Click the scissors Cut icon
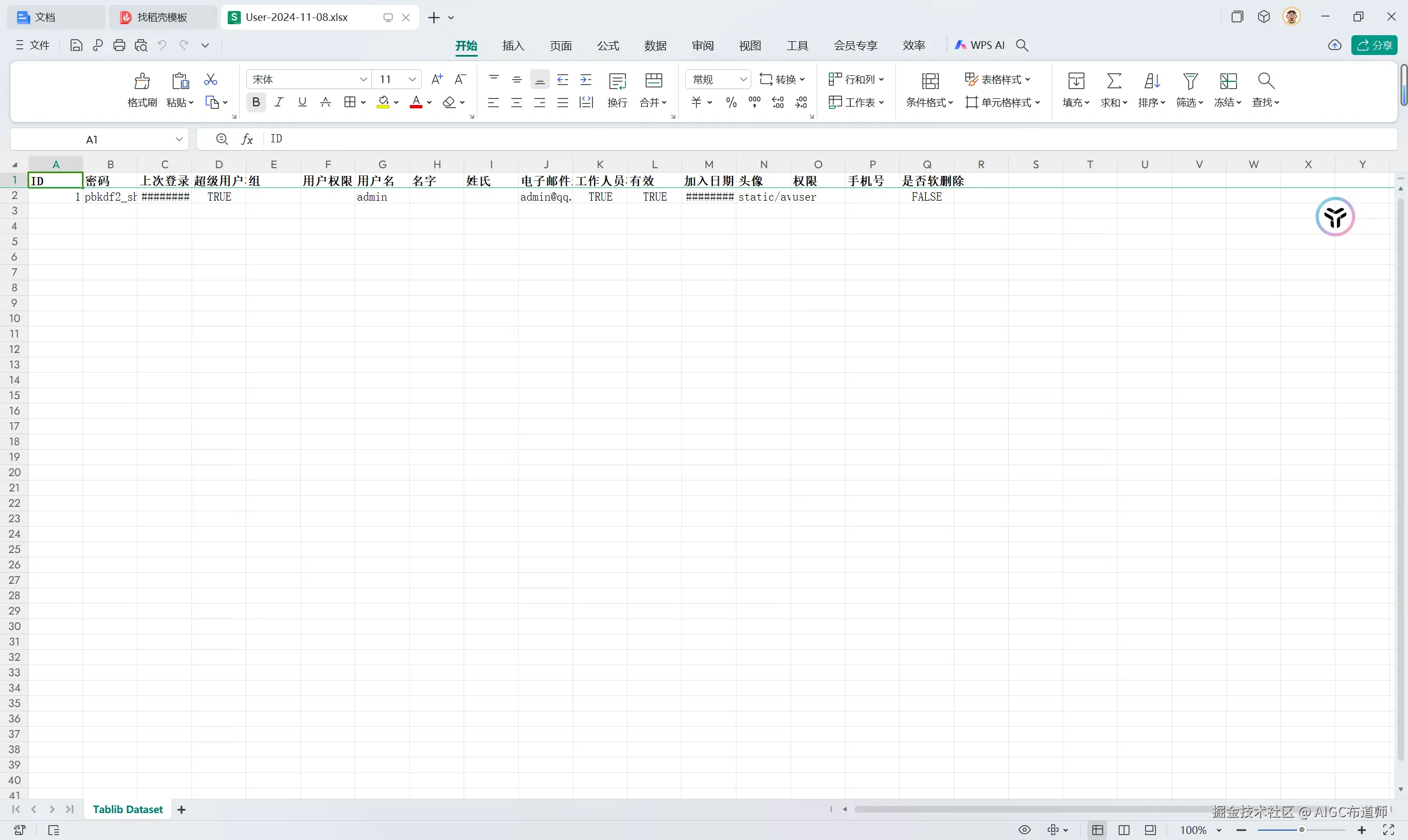This screenshot has width=1408, height=840. click(211, 79)
